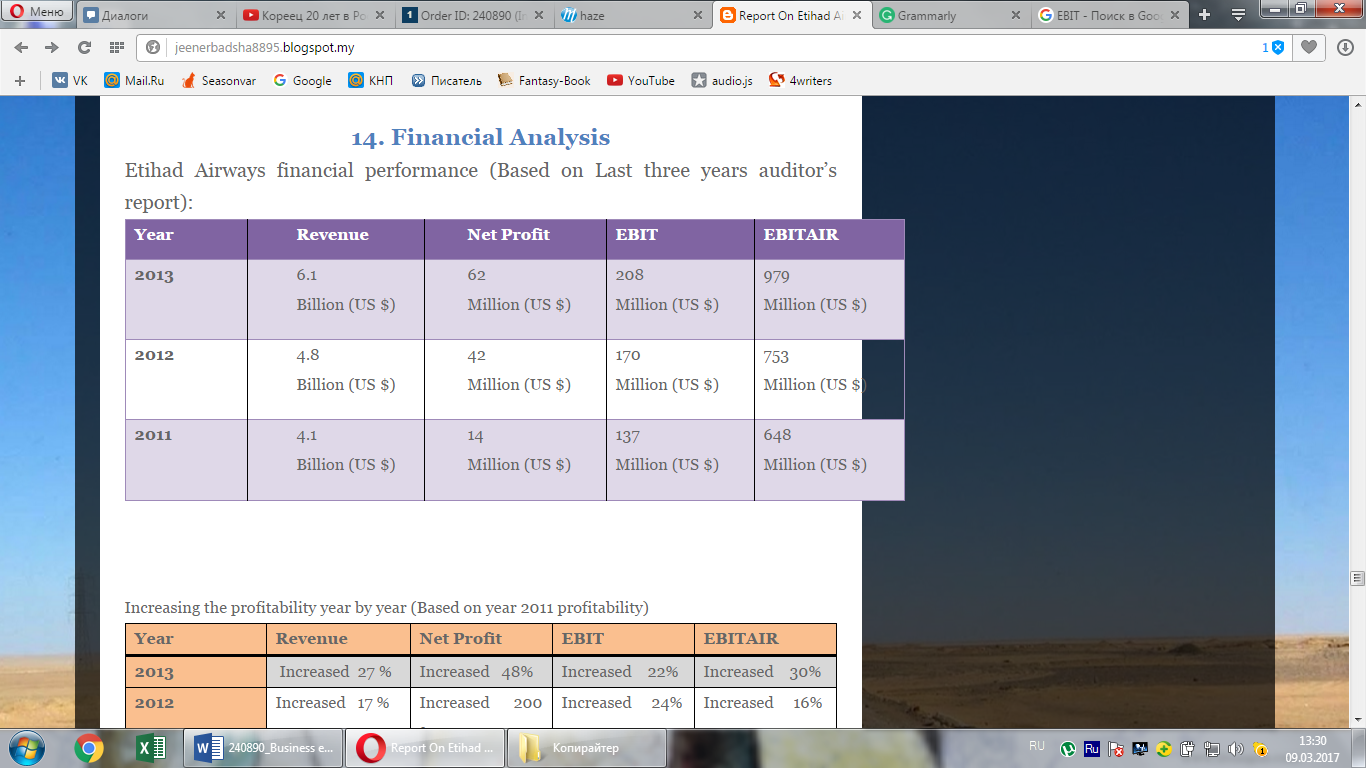Click the Net Profit header in the purple table
The image size is (1366, 768).
pos(508,235)
